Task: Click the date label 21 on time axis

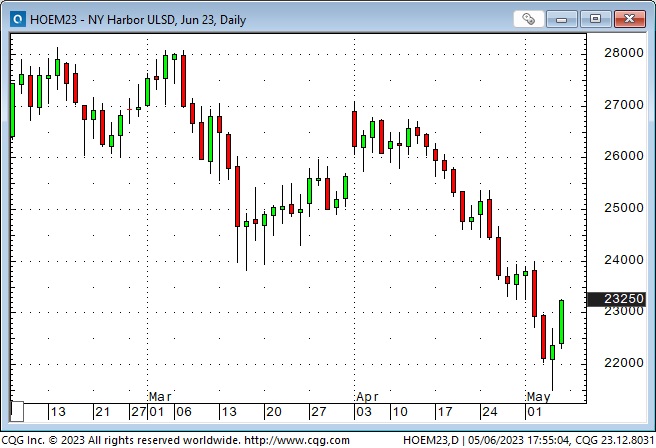Action: coord(102,412)
